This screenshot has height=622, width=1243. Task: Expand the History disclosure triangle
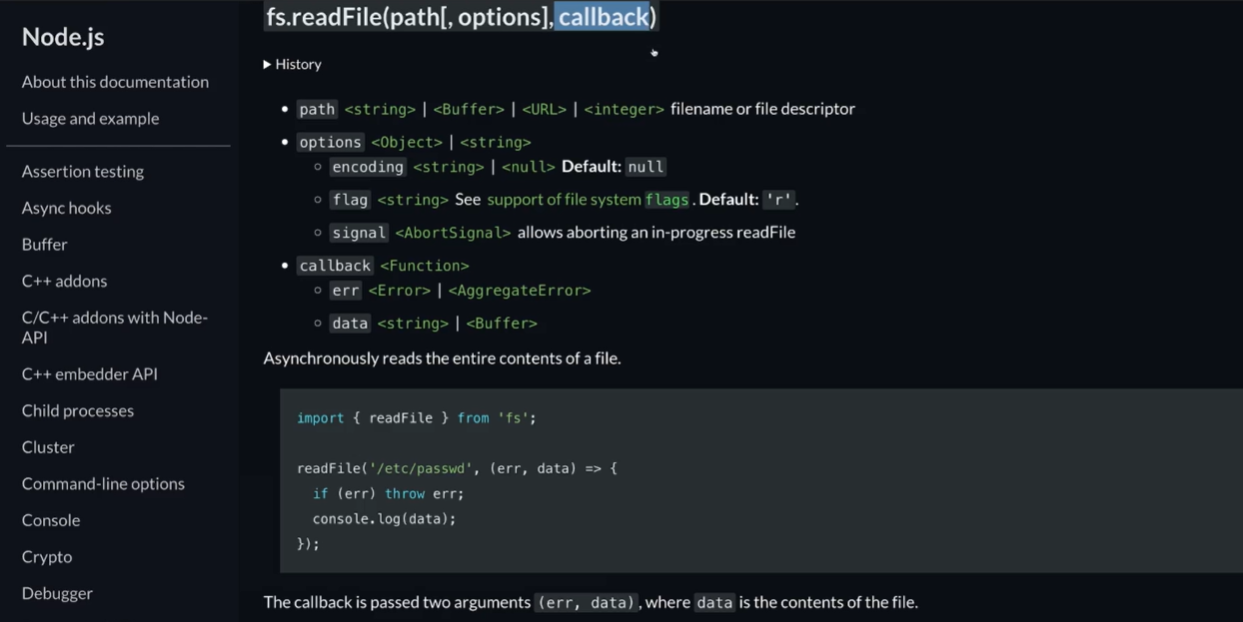pyautogui.click(x=267, y=64)
